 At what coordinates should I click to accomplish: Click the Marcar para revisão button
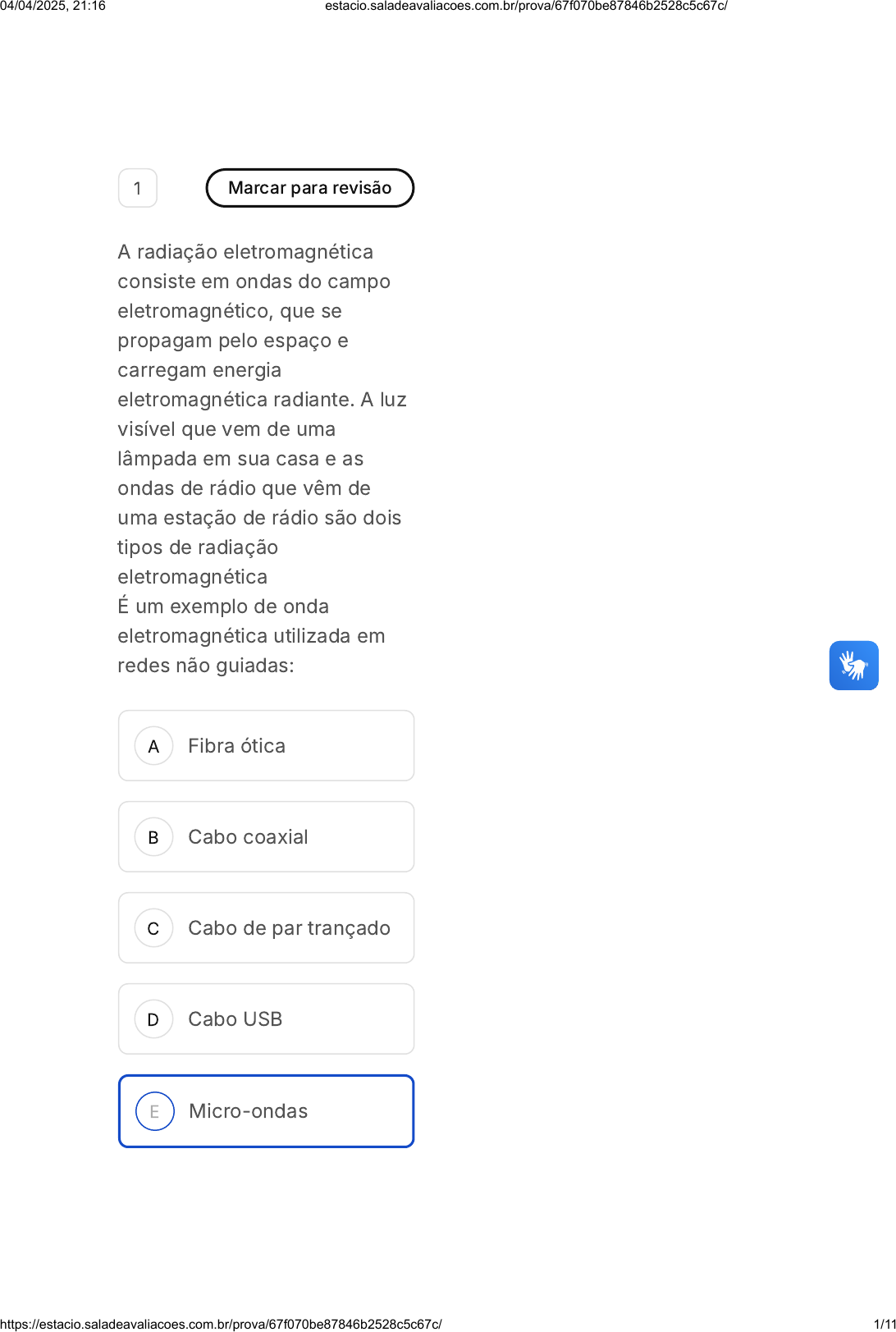point(309,188)
